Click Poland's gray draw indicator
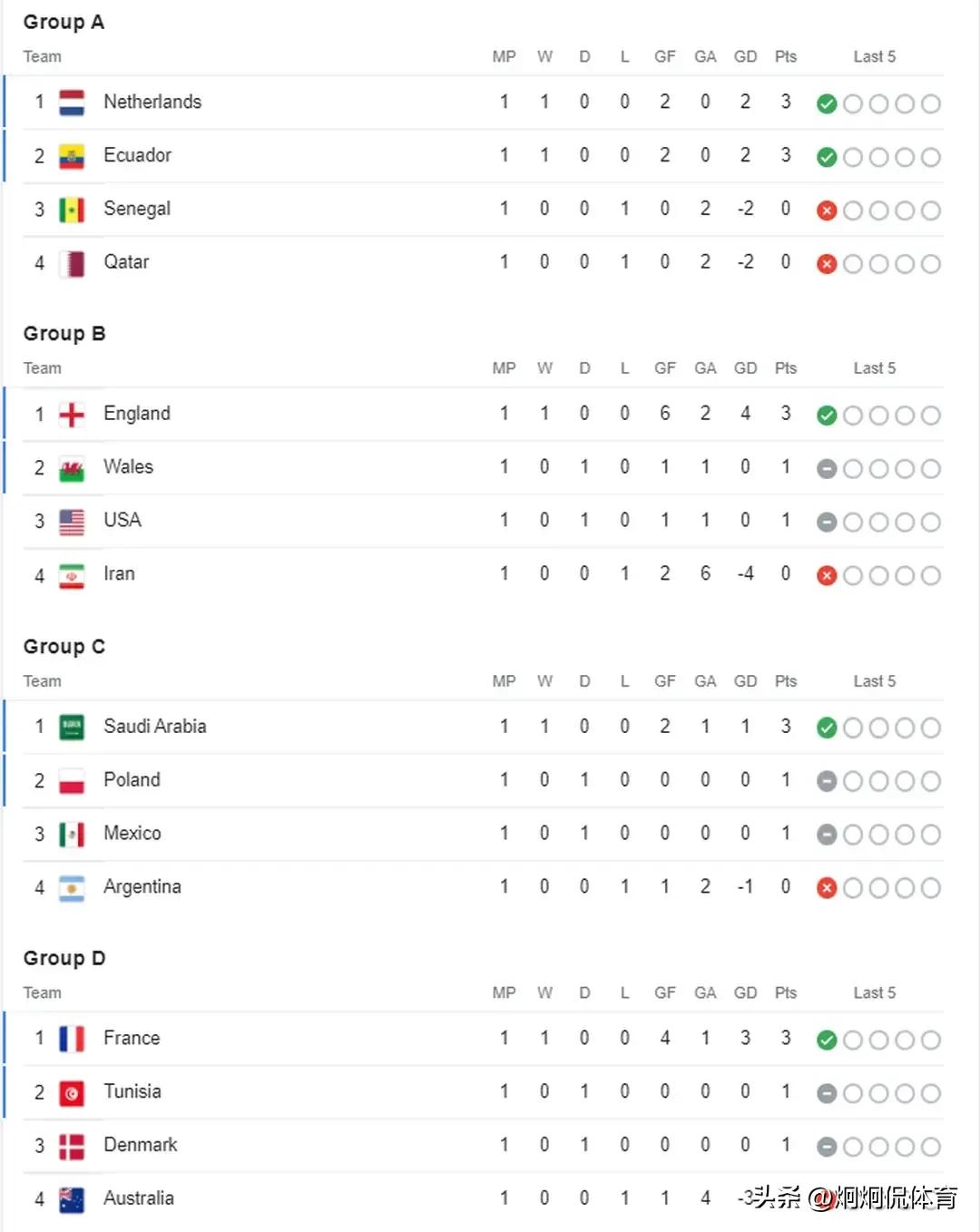980x1232 pixels. coord(826,781)
